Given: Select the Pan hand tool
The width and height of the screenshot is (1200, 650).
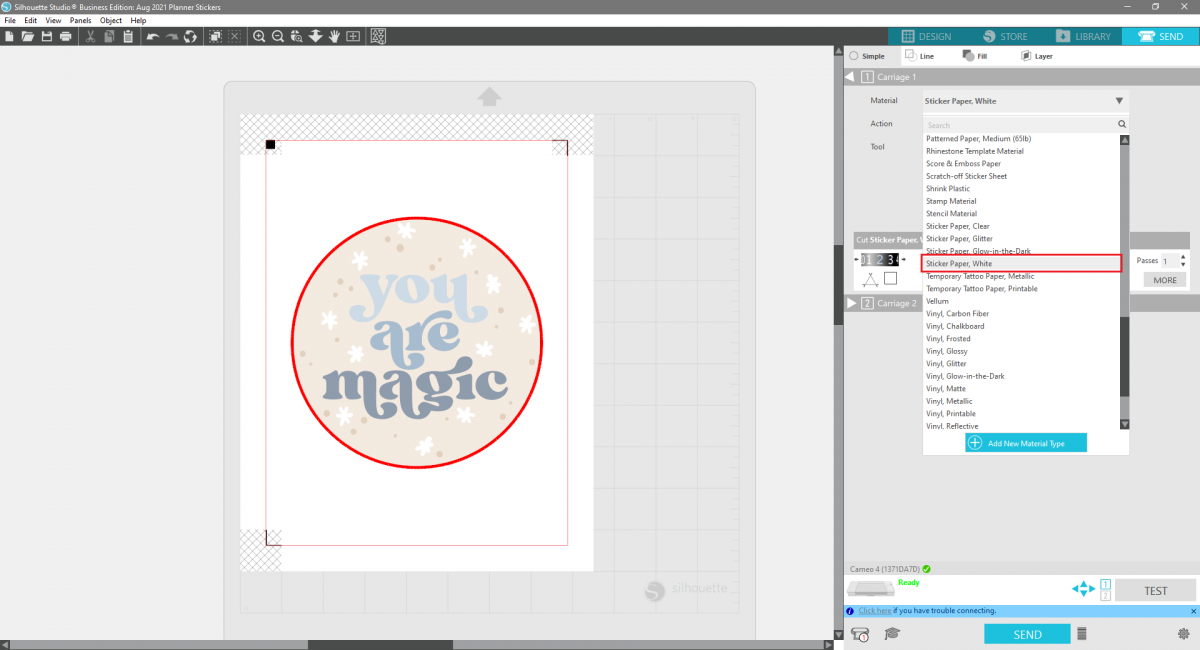Looking at the screenshot, I should (334, 37).
